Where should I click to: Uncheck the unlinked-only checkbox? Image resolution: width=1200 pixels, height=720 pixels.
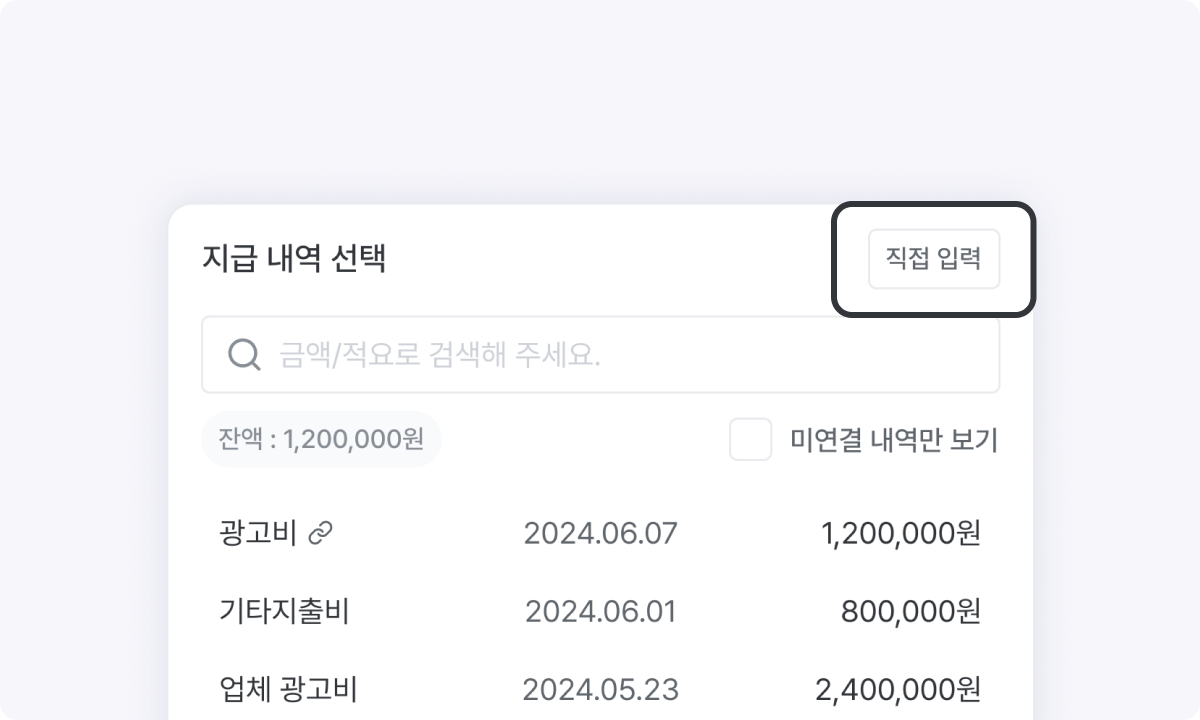point(750,440)
